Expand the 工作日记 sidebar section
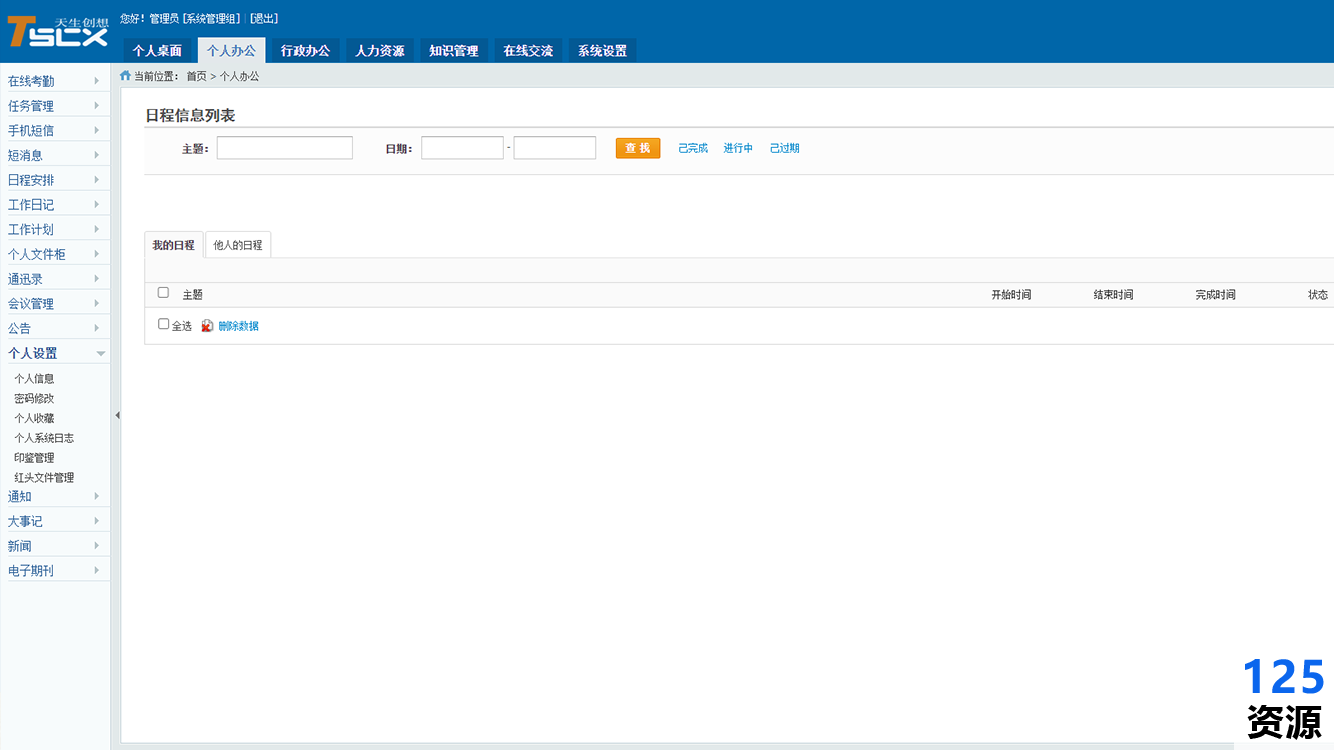1334x750 pixels. (55, 204)
